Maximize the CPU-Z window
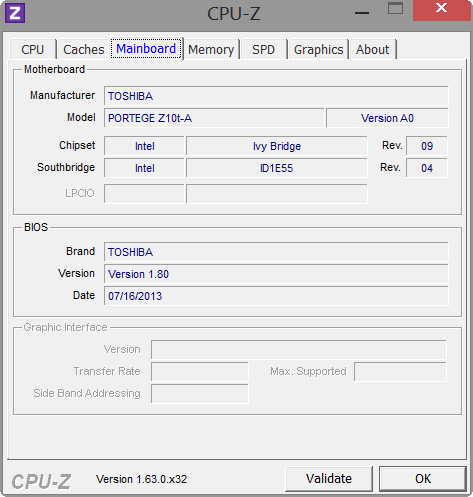Screen dimensions: 473x497 tap(395, 9)
